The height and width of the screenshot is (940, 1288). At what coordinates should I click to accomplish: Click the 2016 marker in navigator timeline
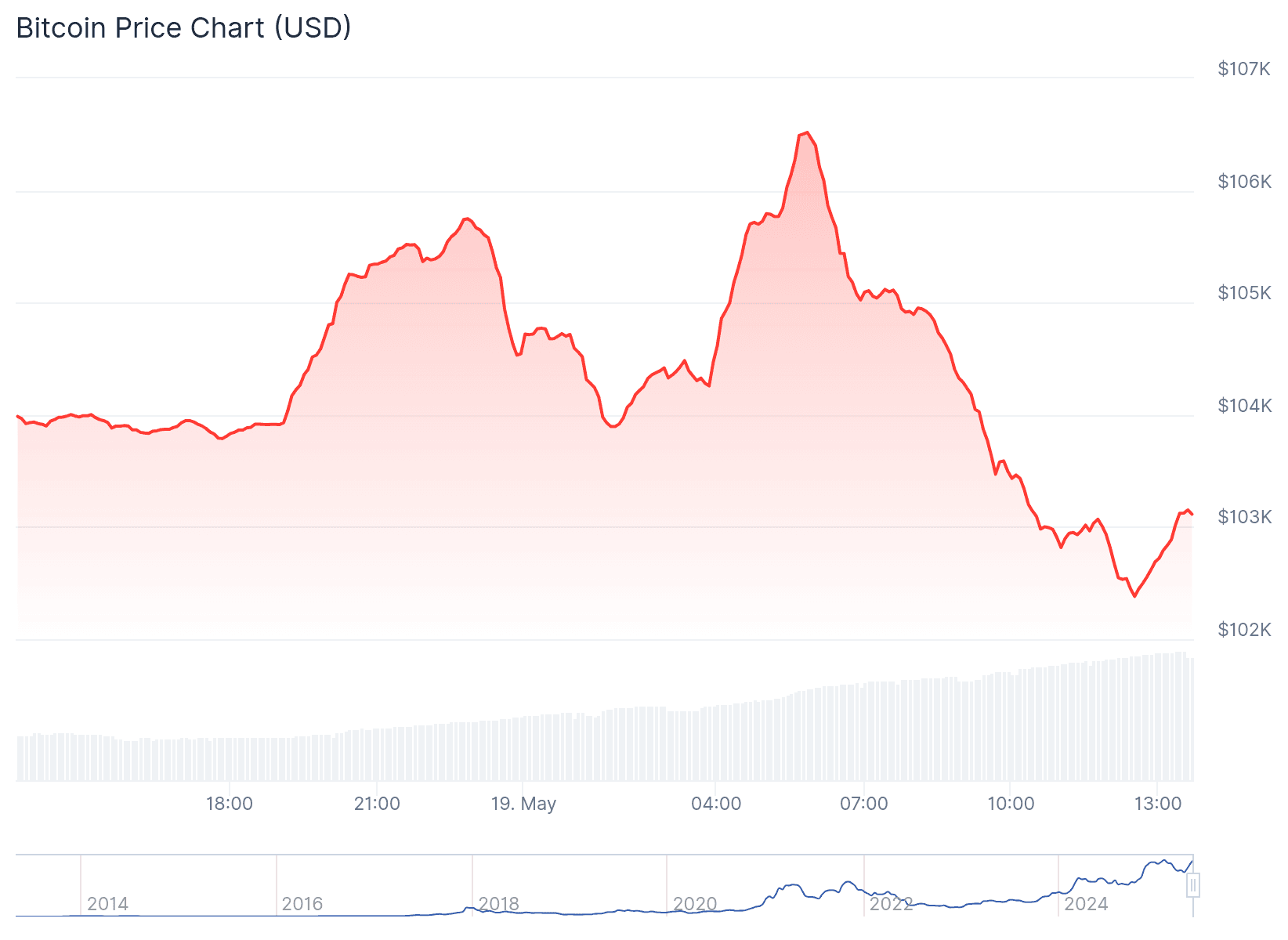point(302,904)
